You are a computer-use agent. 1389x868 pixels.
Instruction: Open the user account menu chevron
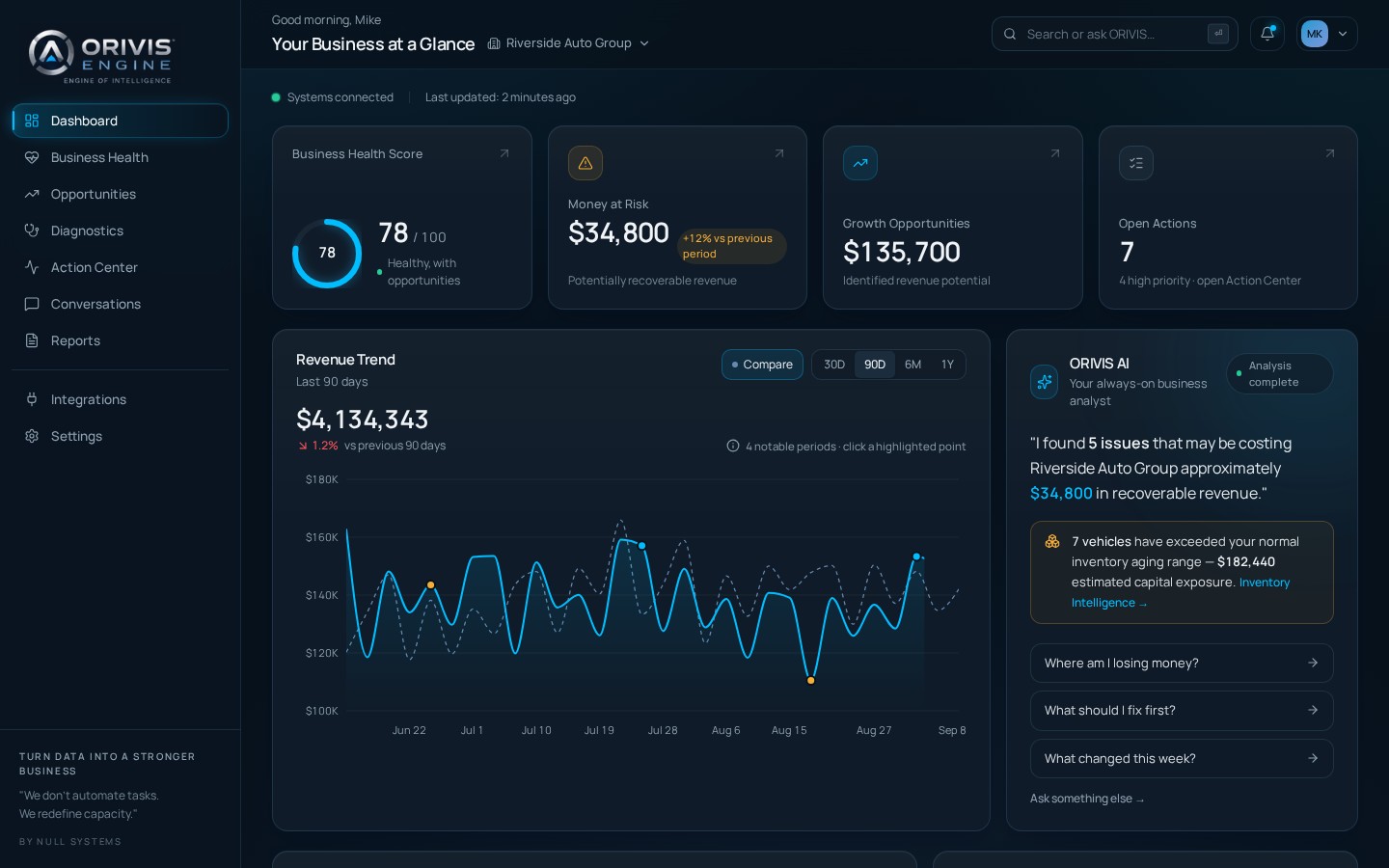click(1343, 34)
